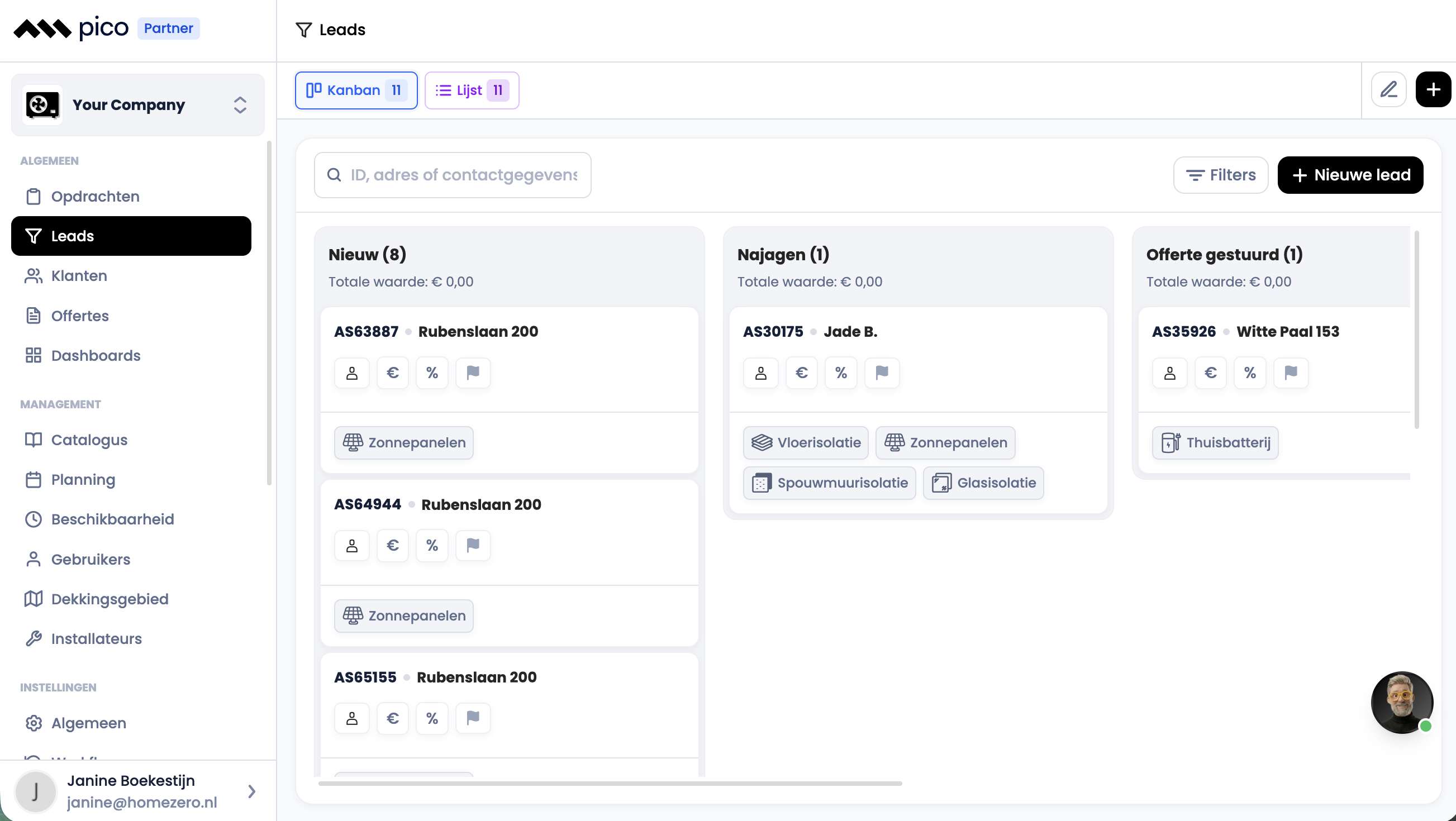Click the flag icon on lead AS65155
Screen dimensions: 1456x821
point(473,719)
